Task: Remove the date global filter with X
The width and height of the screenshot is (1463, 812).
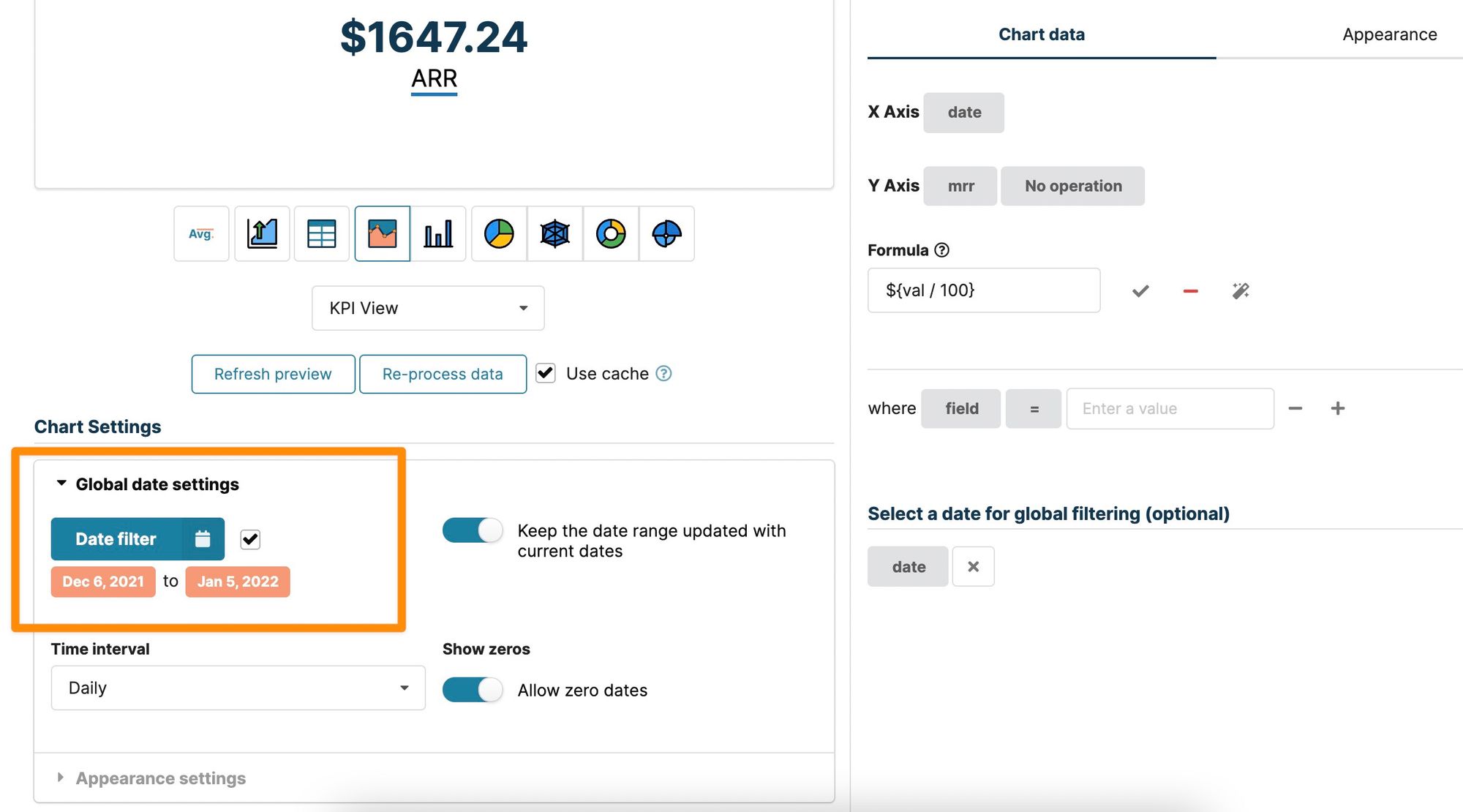Action: (x=971, y=566)
